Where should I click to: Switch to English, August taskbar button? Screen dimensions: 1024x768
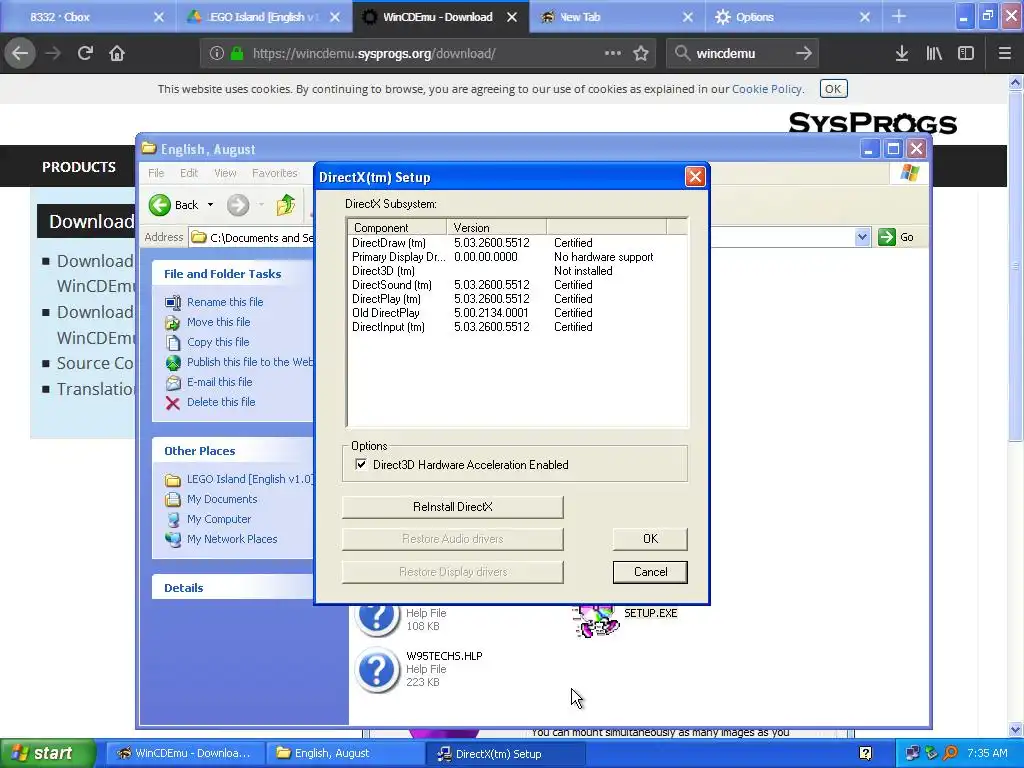point(345,754)
